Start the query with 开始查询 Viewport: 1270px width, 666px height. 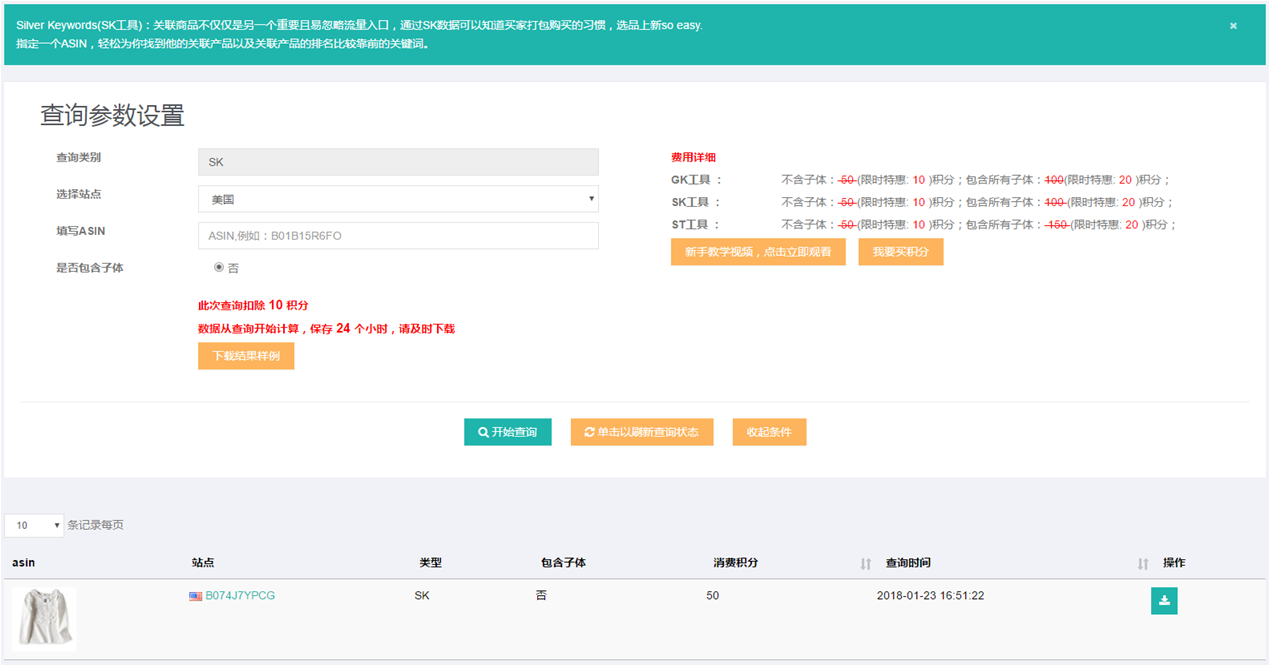tap(507, 432)
